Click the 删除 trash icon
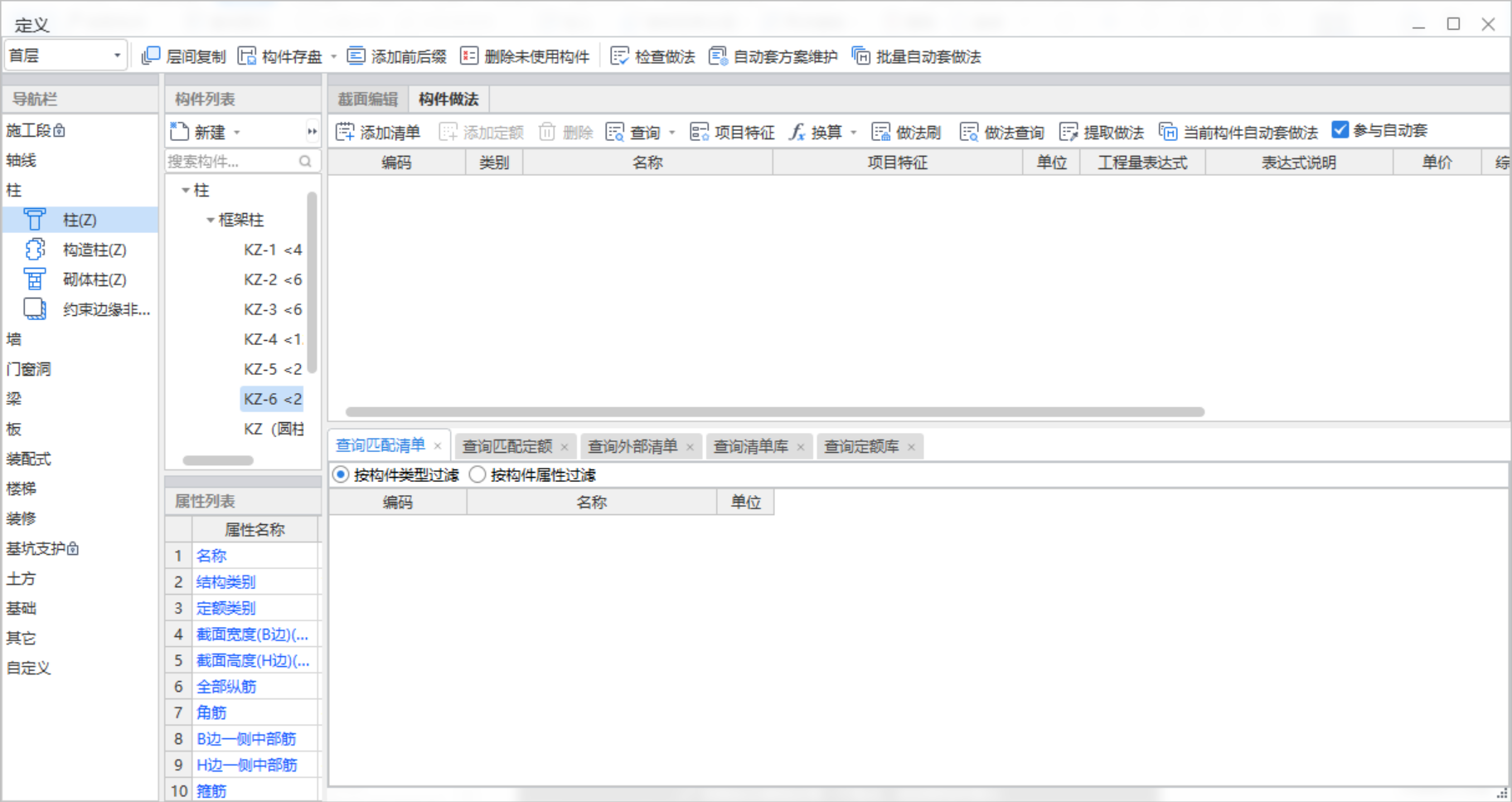This screenshot has height=802, width=1512. pos(547,132)
